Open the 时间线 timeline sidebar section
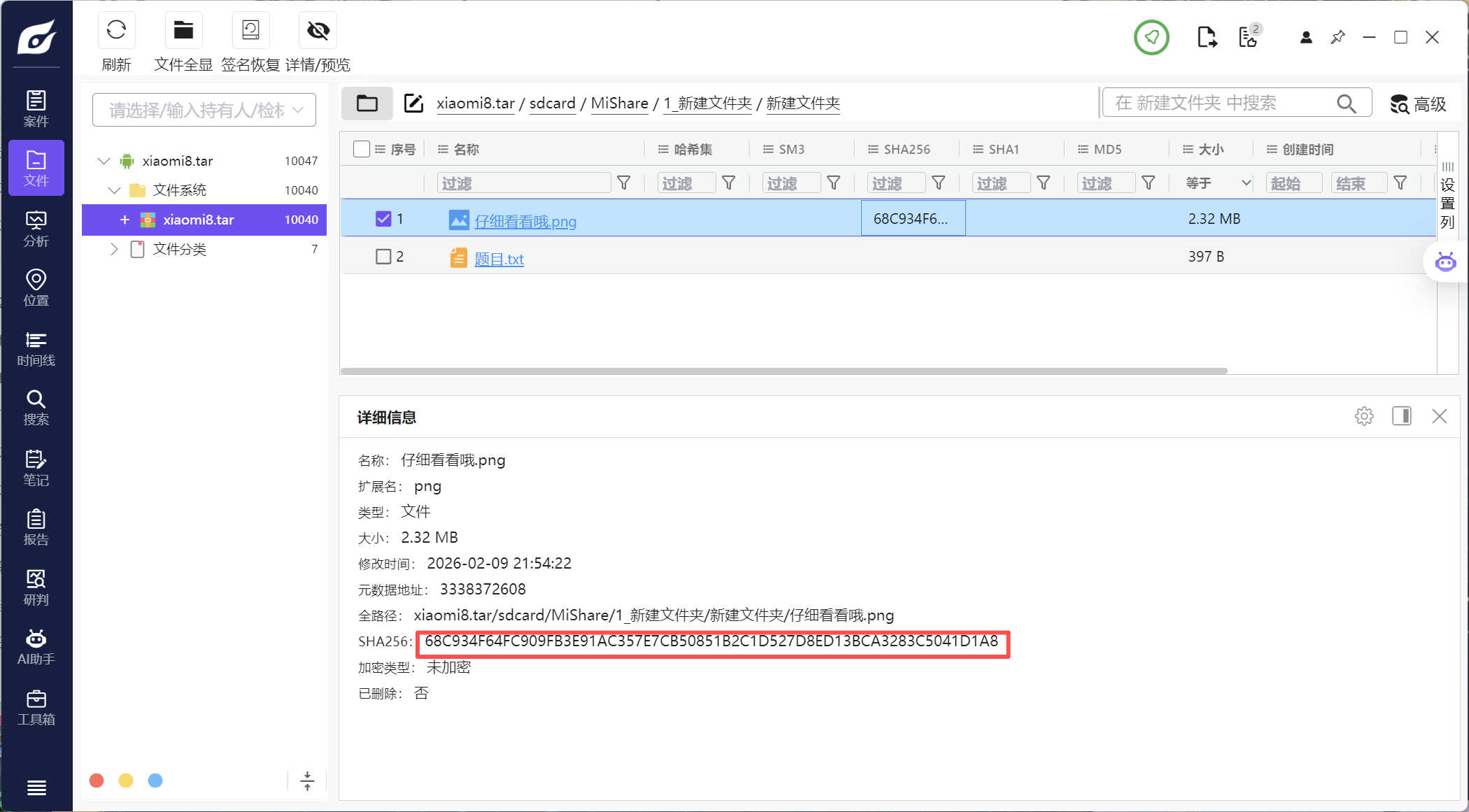 (x=36, y=350)
